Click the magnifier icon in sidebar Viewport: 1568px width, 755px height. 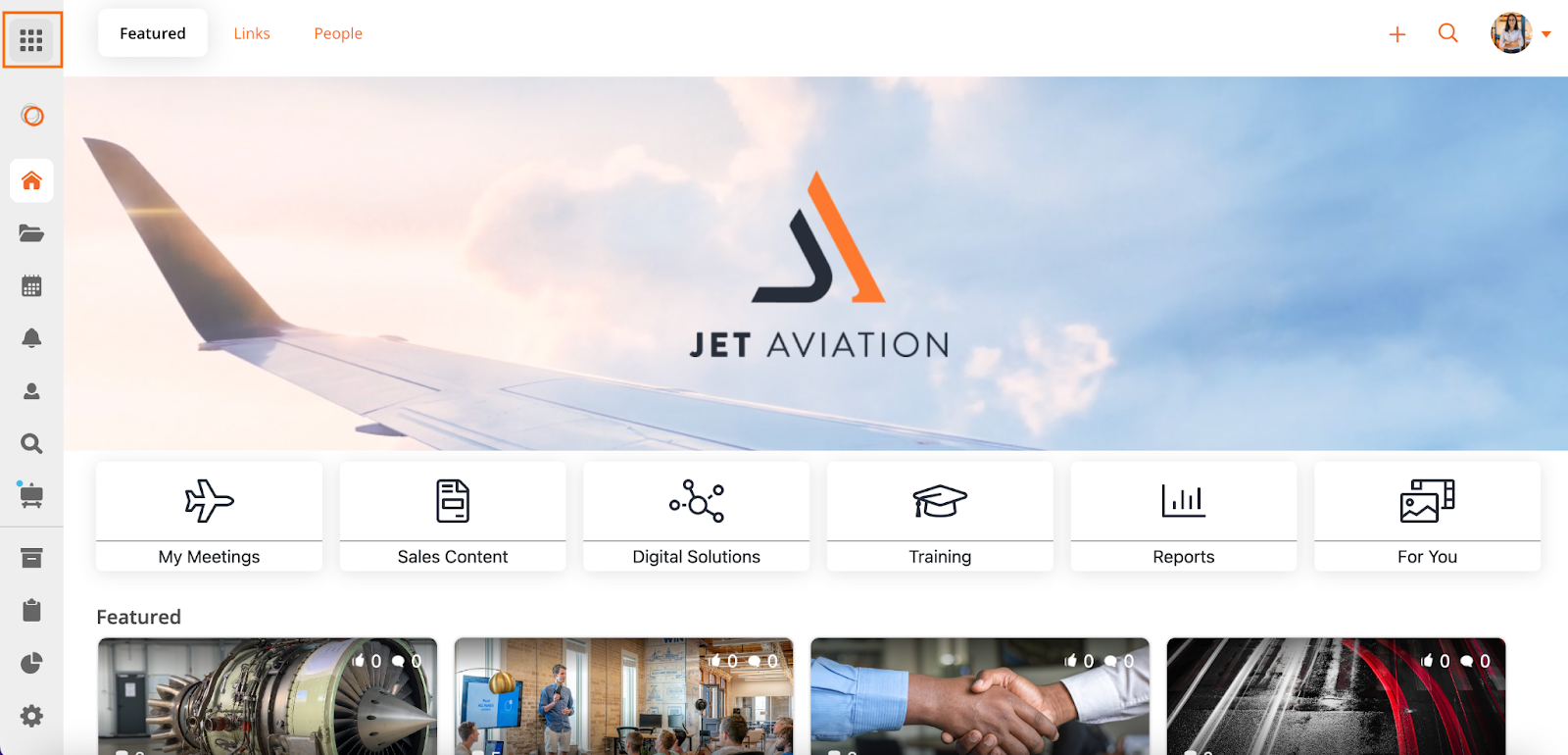pos(31,443)
